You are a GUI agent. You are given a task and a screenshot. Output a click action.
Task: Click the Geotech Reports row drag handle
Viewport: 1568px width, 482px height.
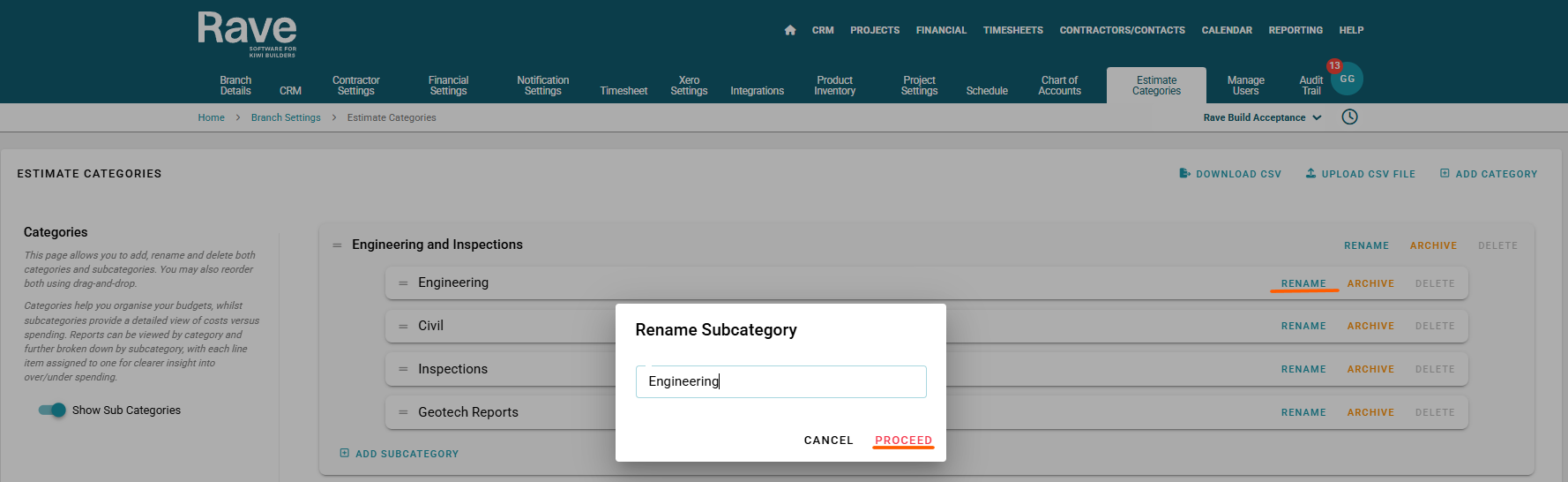coord(403,412)
